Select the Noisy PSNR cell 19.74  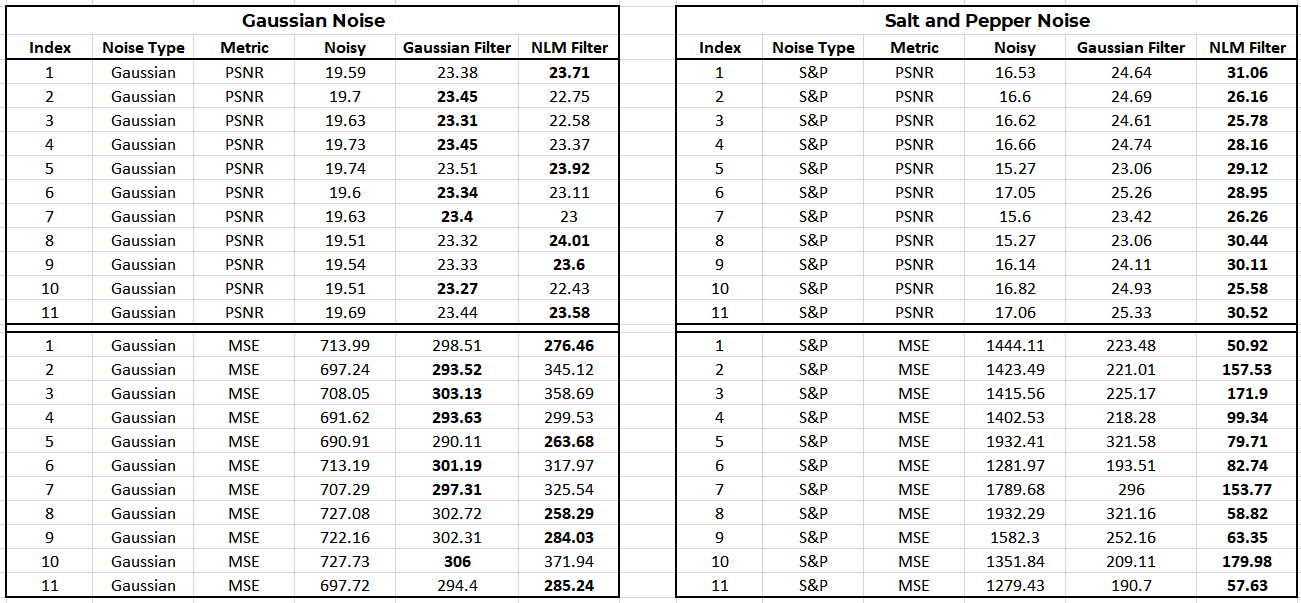pyautogui.click(x=345, y=168)
